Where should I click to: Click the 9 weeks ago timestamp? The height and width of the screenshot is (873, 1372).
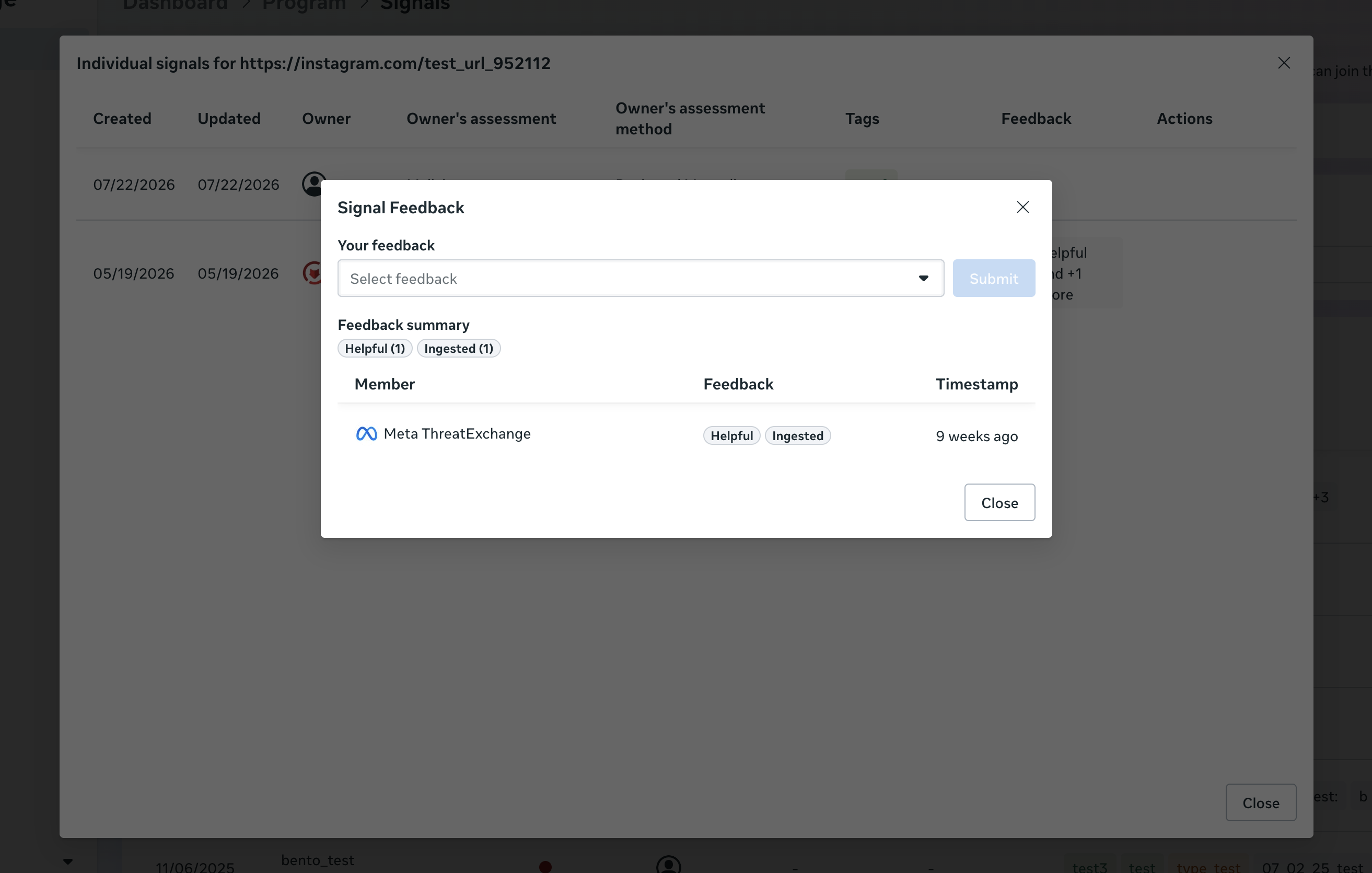pyautogui.click(x=976, y=436)
